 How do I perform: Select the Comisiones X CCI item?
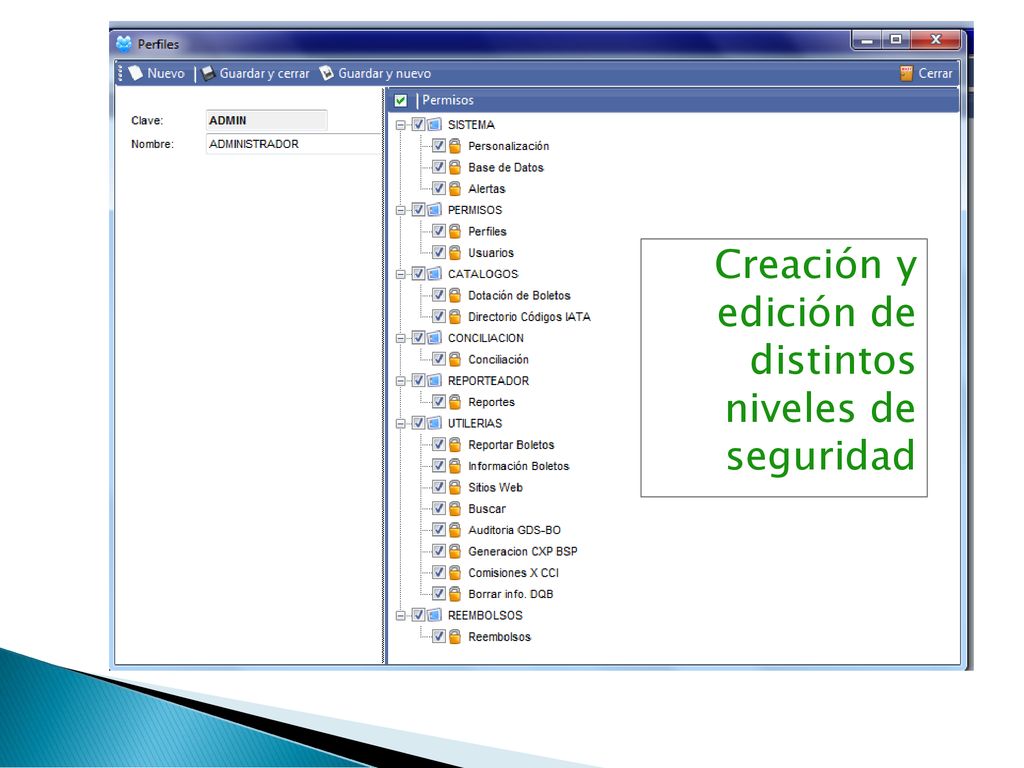point(513,573)
